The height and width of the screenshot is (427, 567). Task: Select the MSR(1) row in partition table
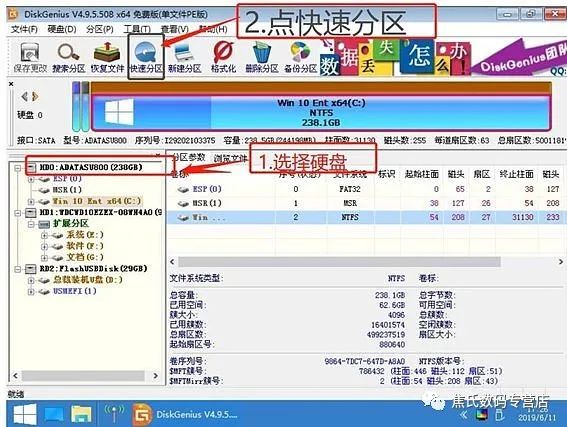tap(366, 203)
